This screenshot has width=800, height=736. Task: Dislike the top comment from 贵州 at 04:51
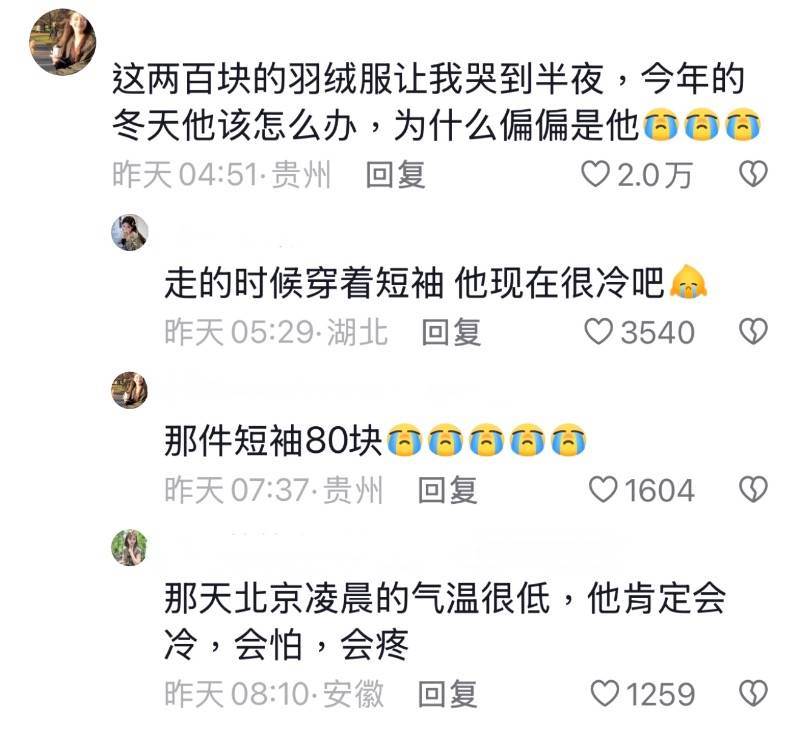[754, 174]
